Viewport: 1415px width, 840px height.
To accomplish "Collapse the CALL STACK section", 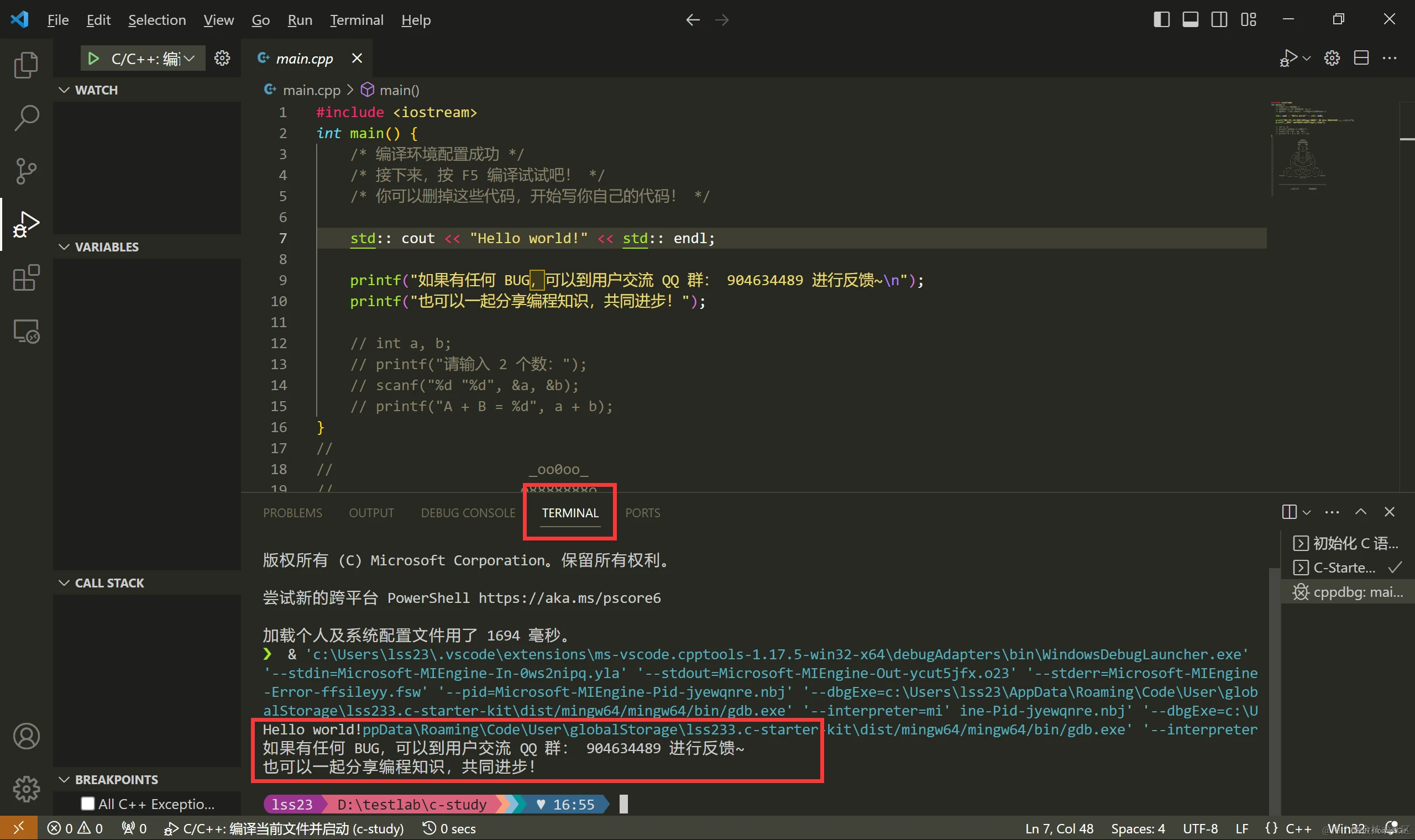I will (x=64, y=582).
